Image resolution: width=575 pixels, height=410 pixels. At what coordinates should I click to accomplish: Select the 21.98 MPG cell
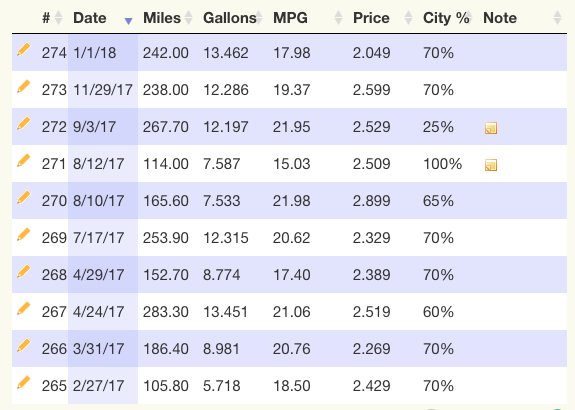[x=292, y=201]
